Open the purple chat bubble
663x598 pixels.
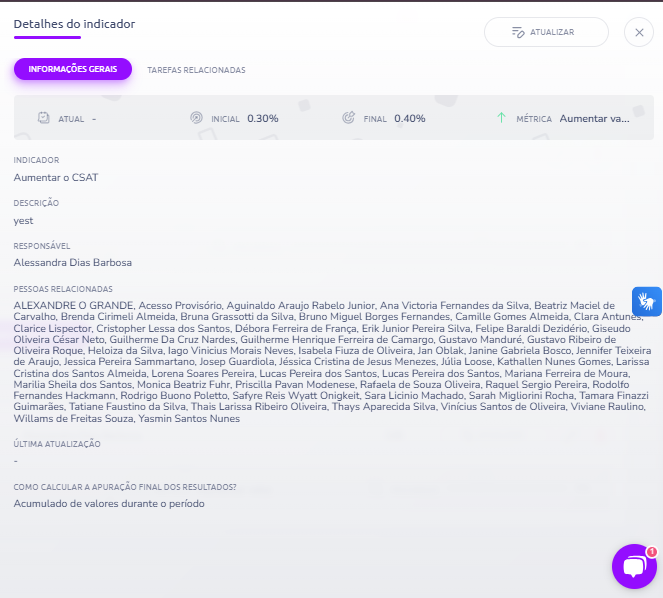pyautogui.click(x=634, y=566)
